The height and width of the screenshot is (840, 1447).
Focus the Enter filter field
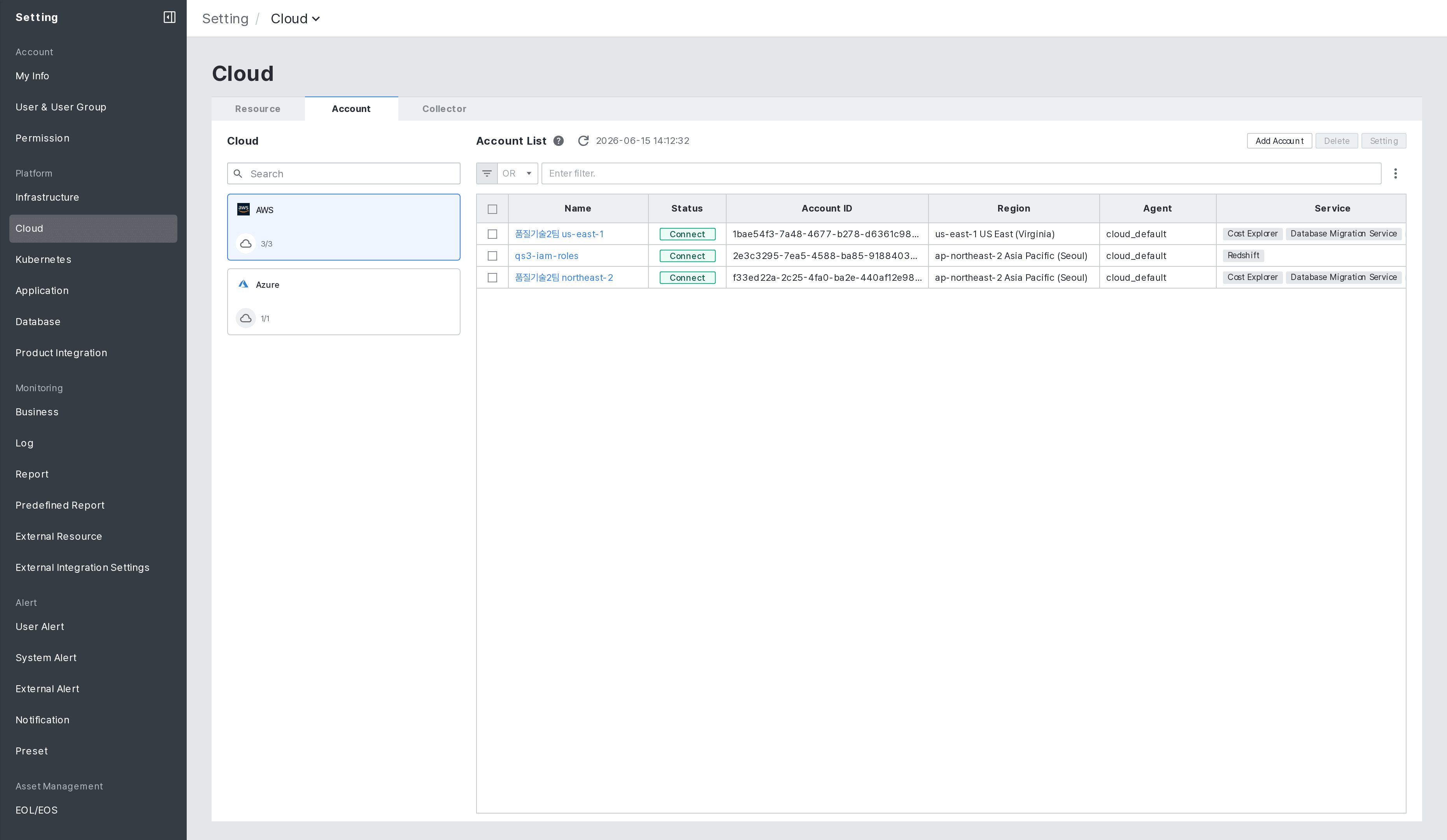click(961, 173)
